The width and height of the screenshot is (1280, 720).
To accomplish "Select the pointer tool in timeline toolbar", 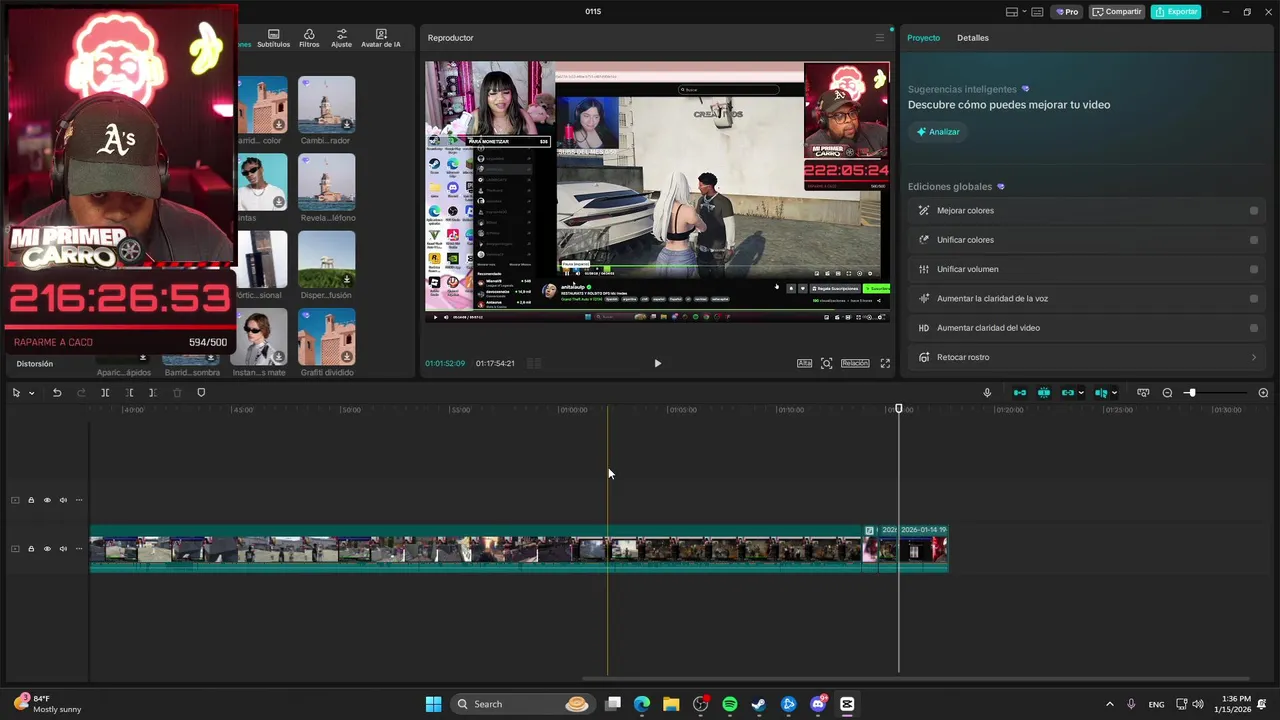I will tap(16, 393).
